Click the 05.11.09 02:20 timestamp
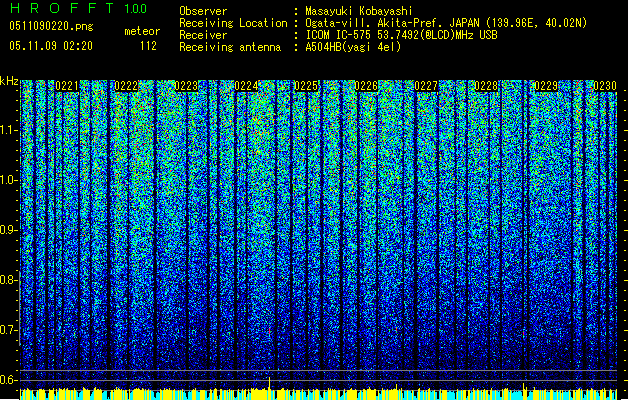This screenshot has height=400, width=629. pos(50,46)
